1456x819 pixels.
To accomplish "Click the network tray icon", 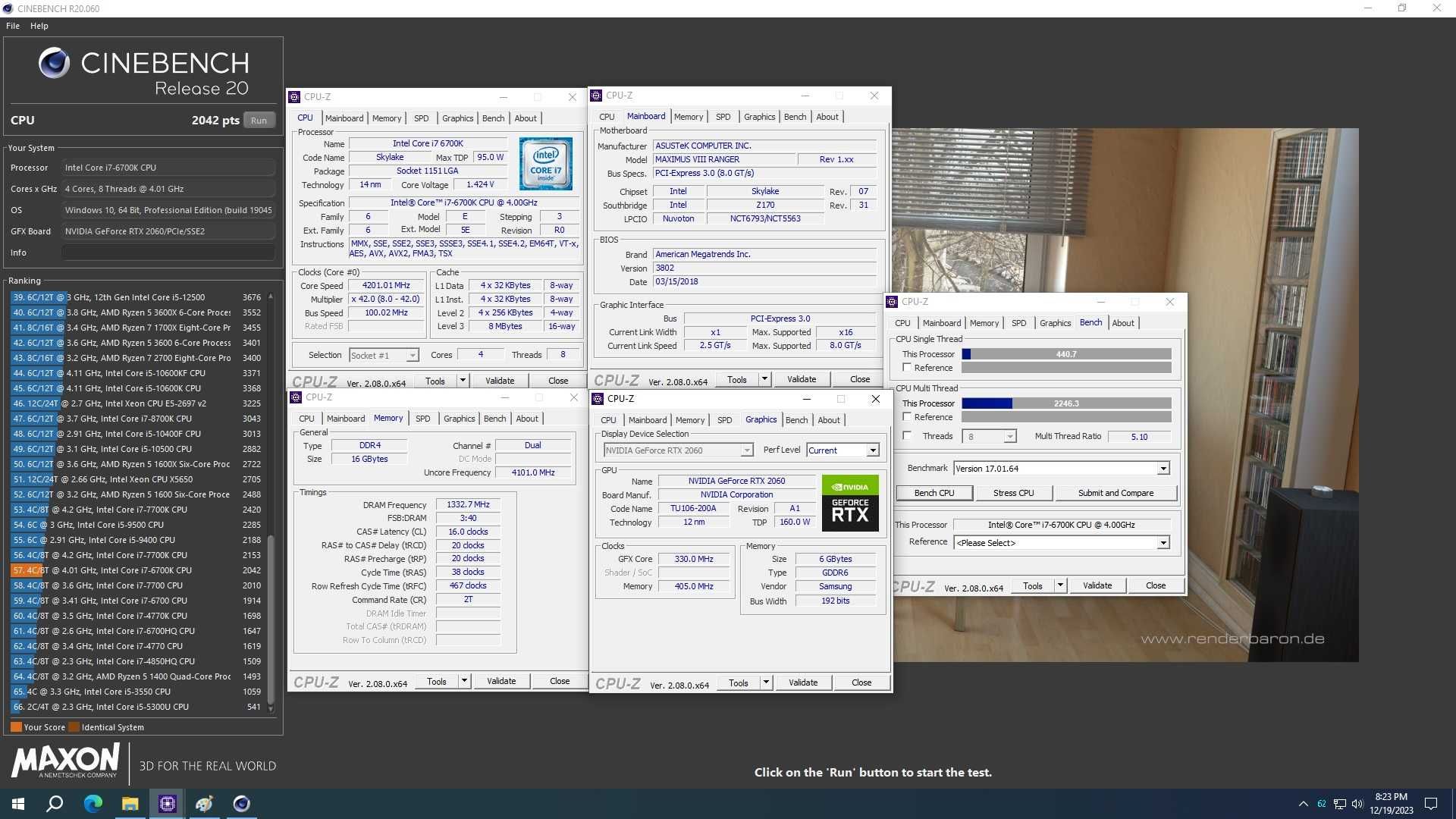I will pos(1340,804).
